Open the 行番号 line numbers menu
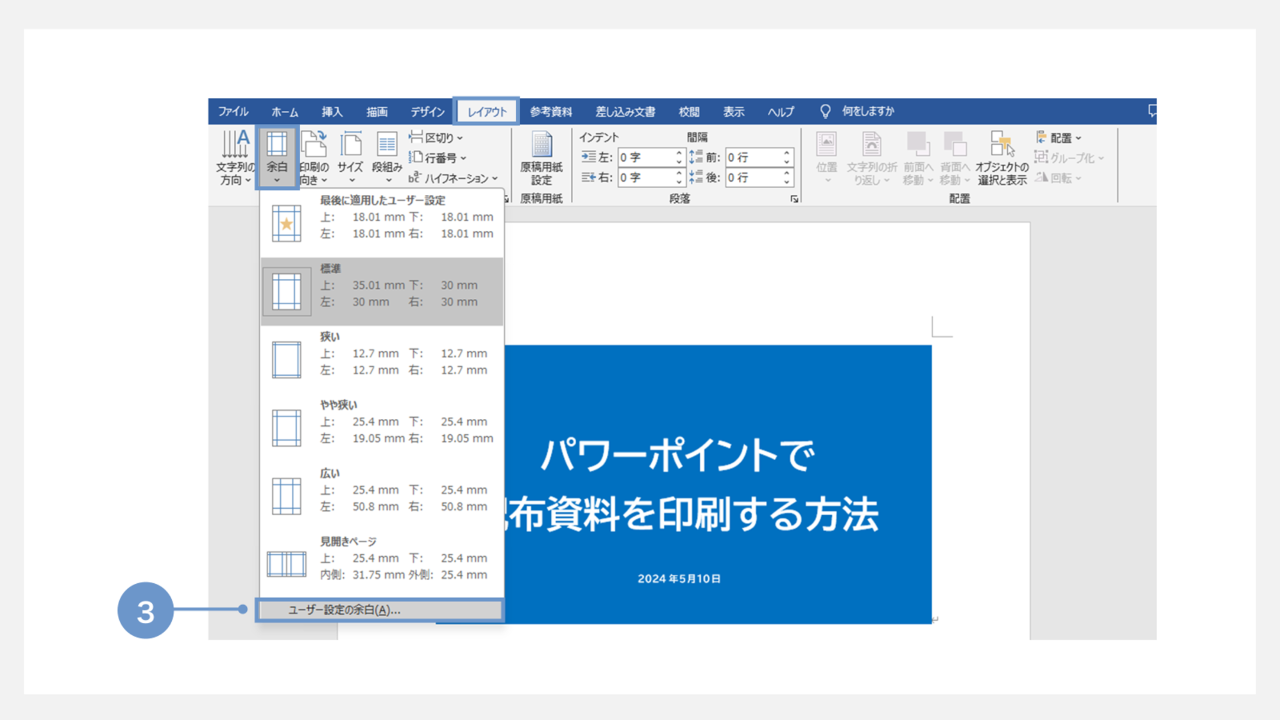1280x720 pixels. (x=437, y=158)
